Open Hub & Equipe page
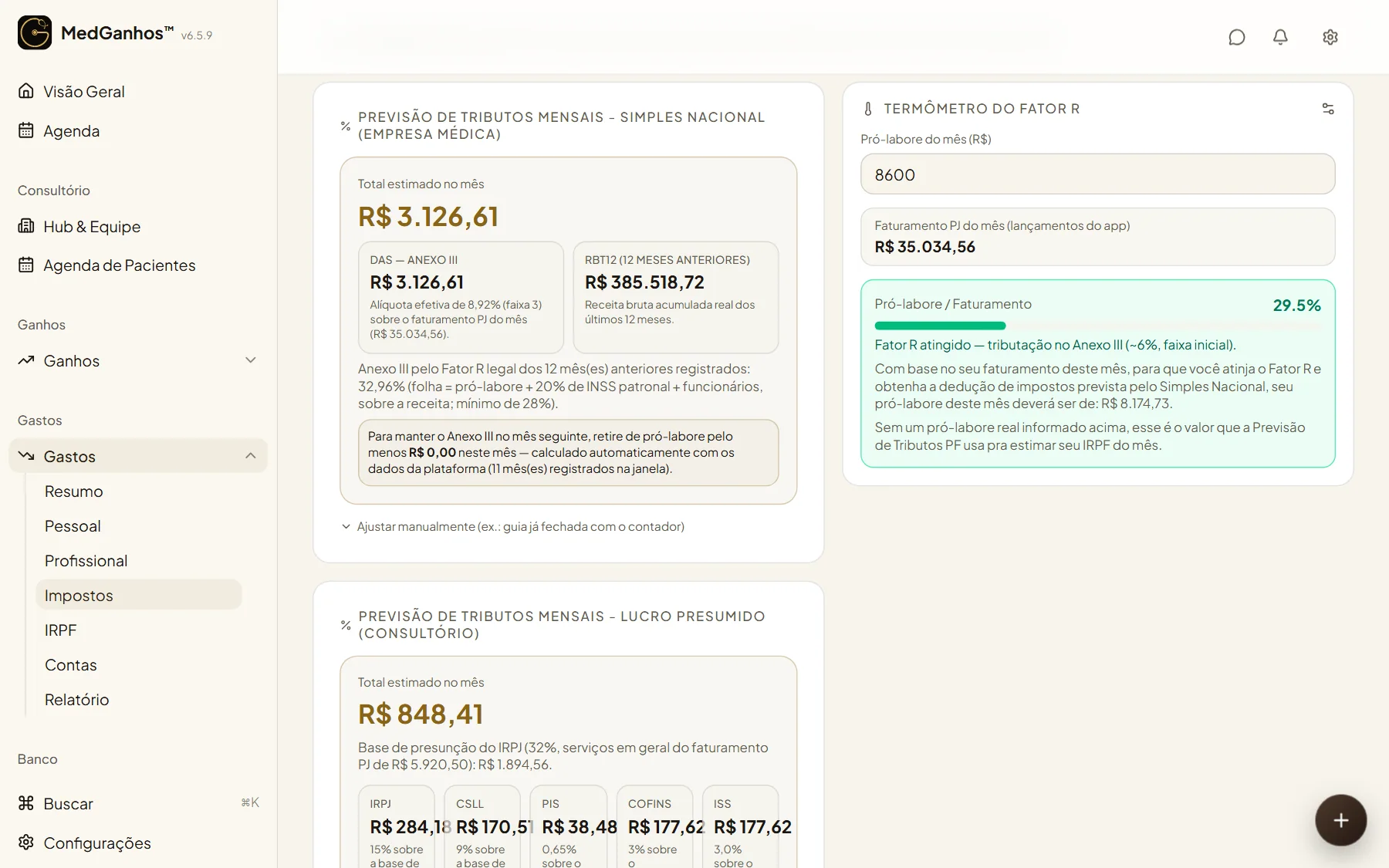The image size is (1389, 868). [x=92, y=227]
